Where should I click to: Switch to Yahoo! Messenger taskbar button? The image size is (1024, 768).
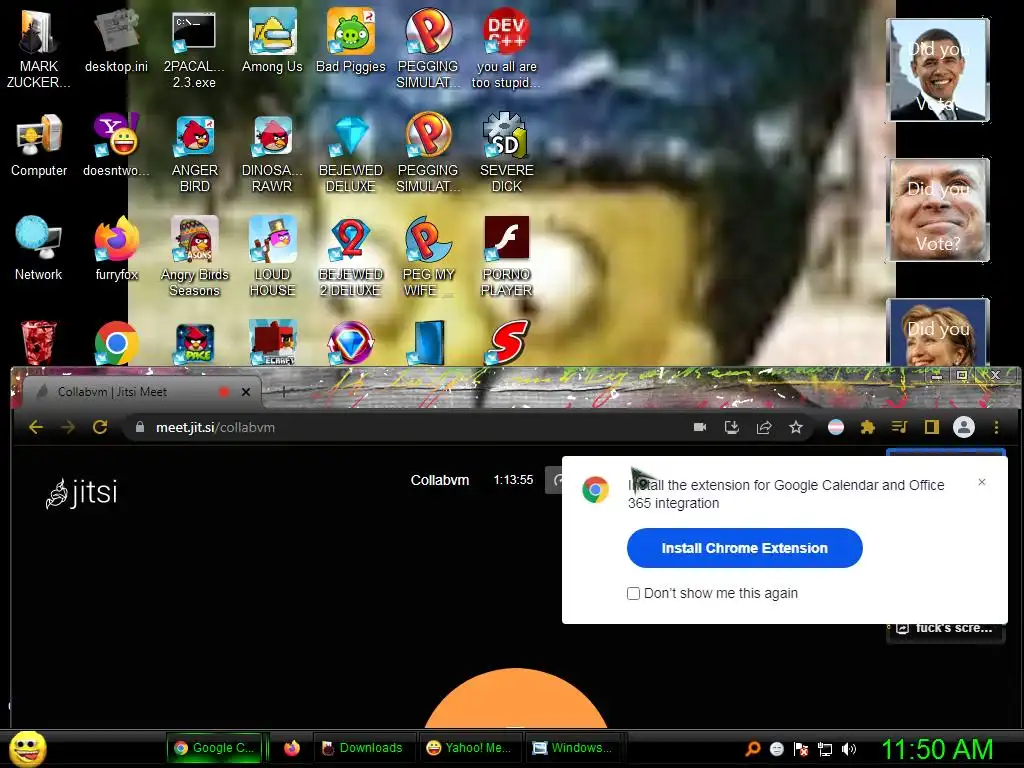(469, 748)
